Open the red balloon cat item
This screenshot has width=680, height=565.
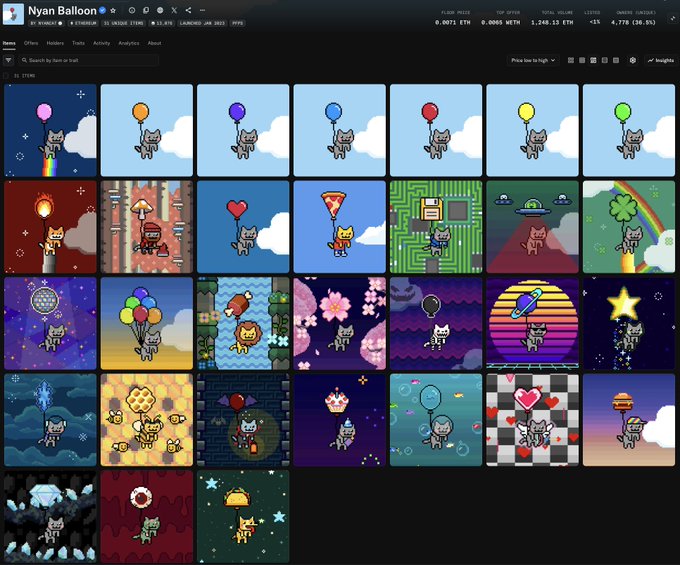pos(436,131)
